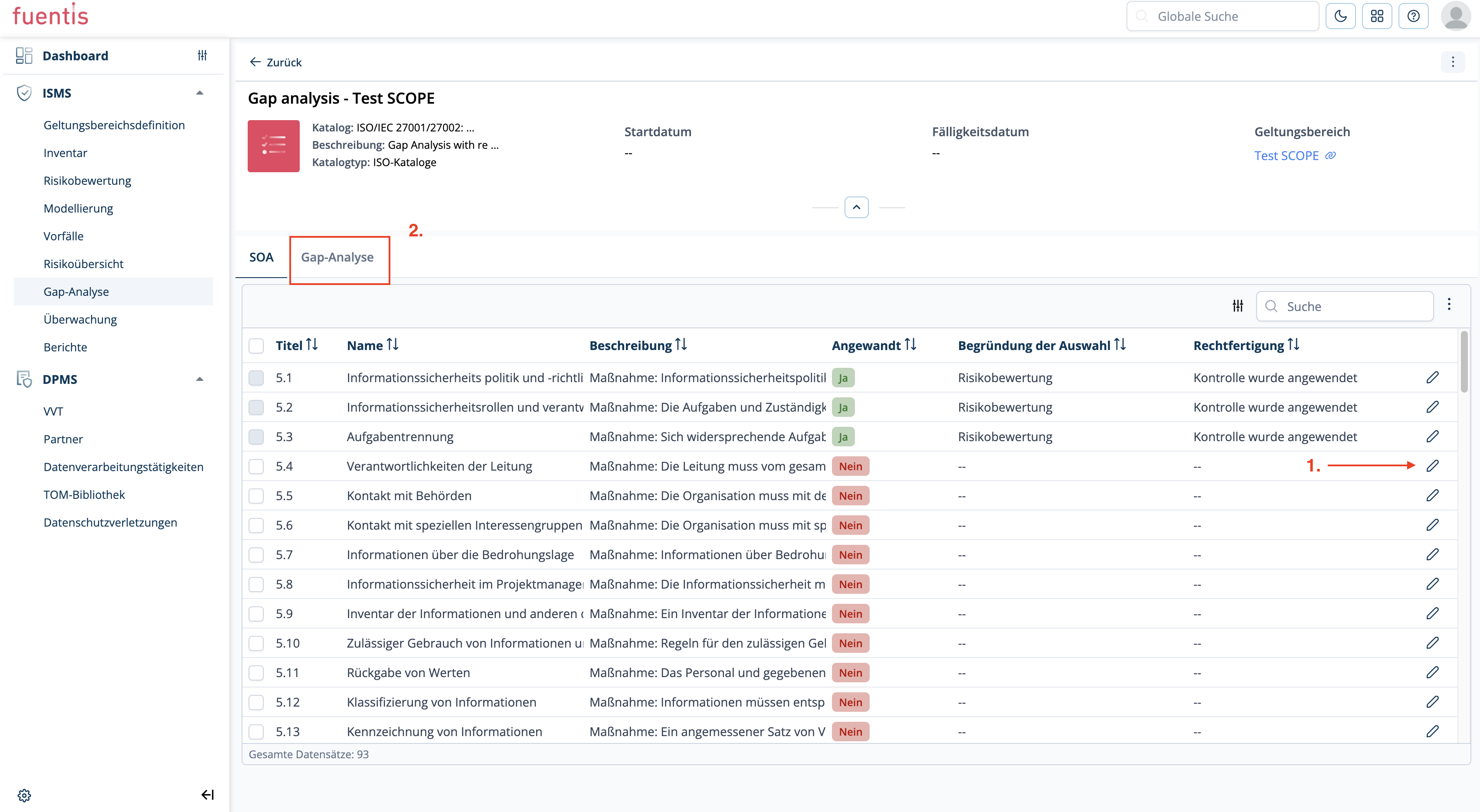Open table filter sliders icon
The height and width of the screenshot is (812, 1480).
click(1238, 306)
